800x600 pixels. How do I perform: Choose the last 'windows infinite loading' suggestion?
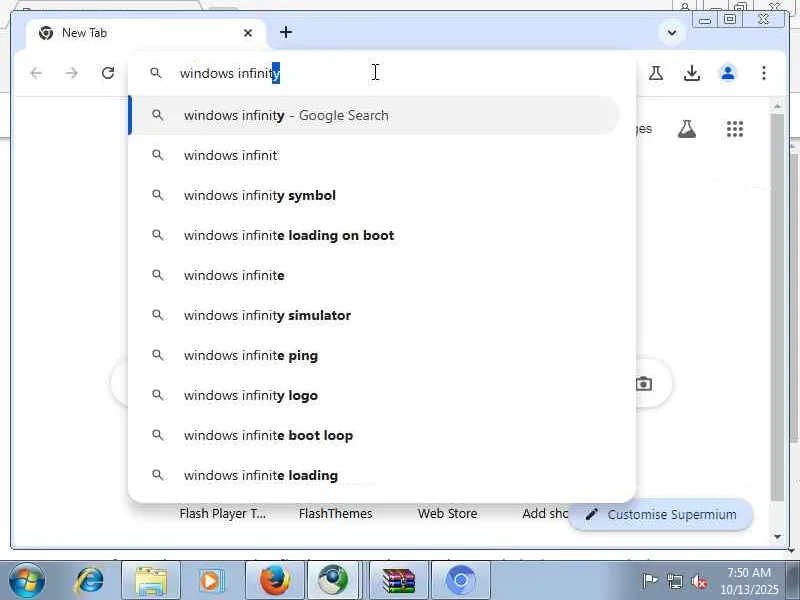(375, 475)
